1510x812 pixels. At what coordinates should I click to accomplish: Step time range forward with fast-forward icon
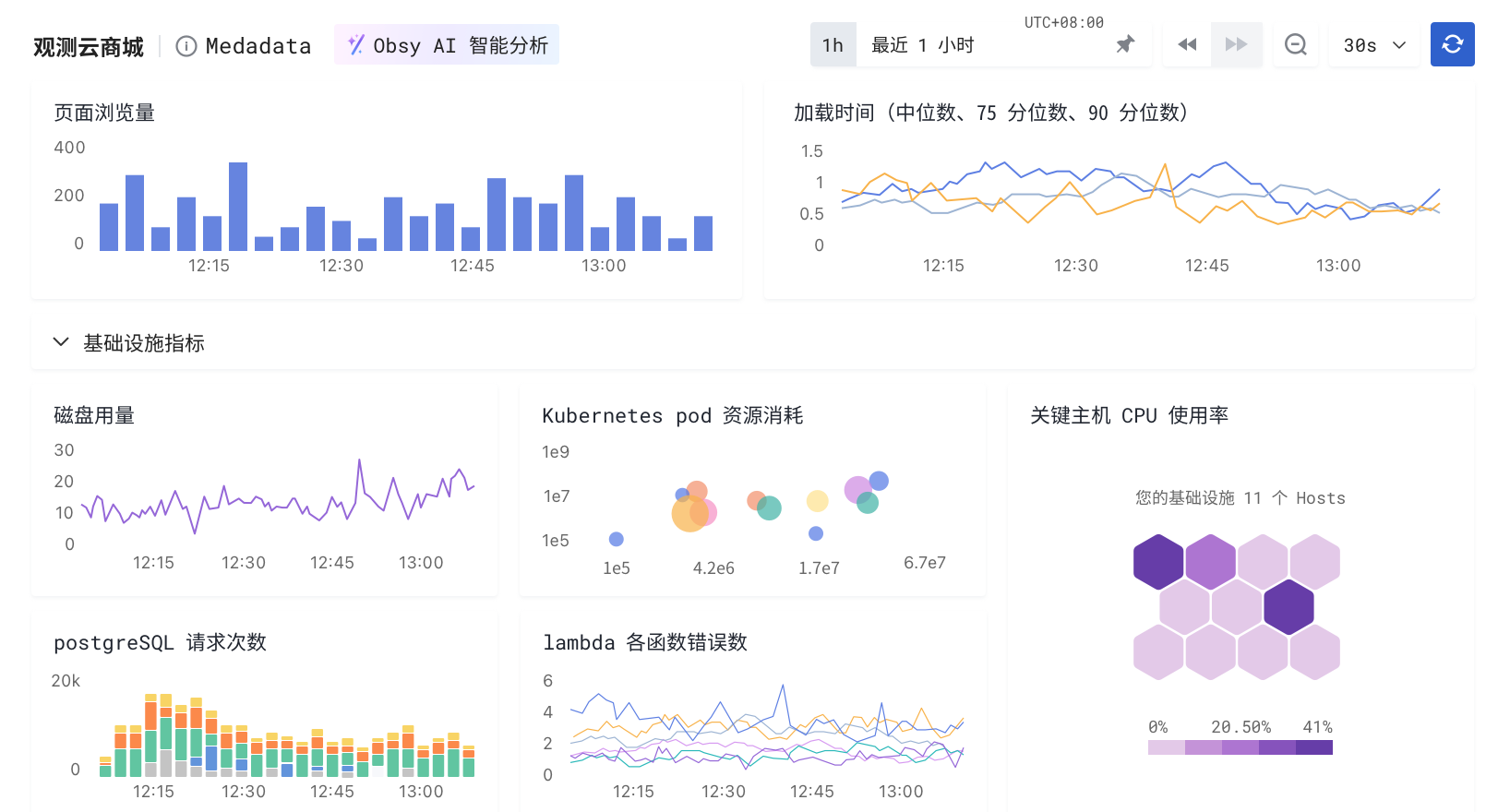pos(1236,44)
